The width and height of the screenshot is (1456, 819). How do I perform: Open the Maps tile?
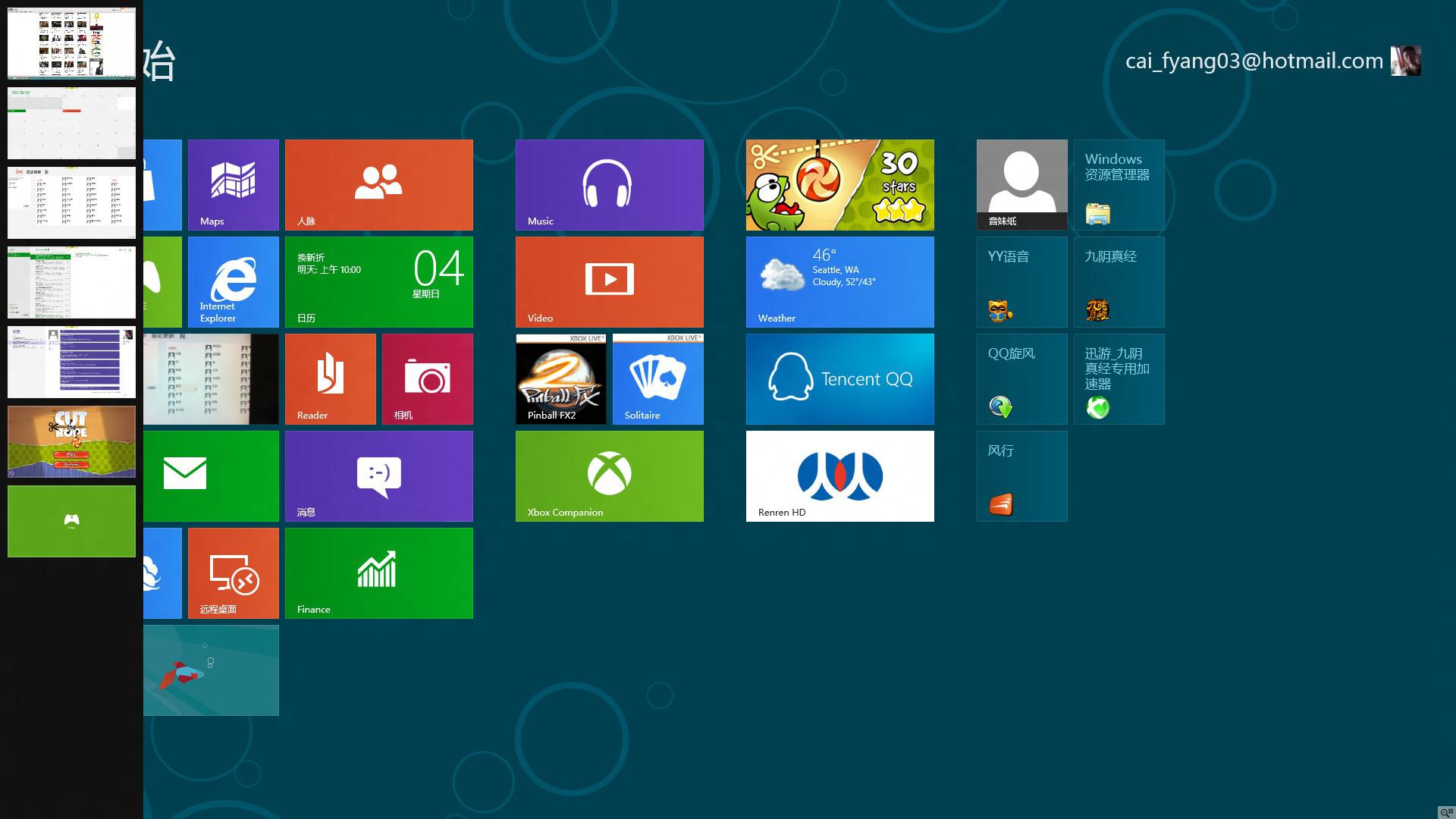pyautogui.click(x=233, y=184)
